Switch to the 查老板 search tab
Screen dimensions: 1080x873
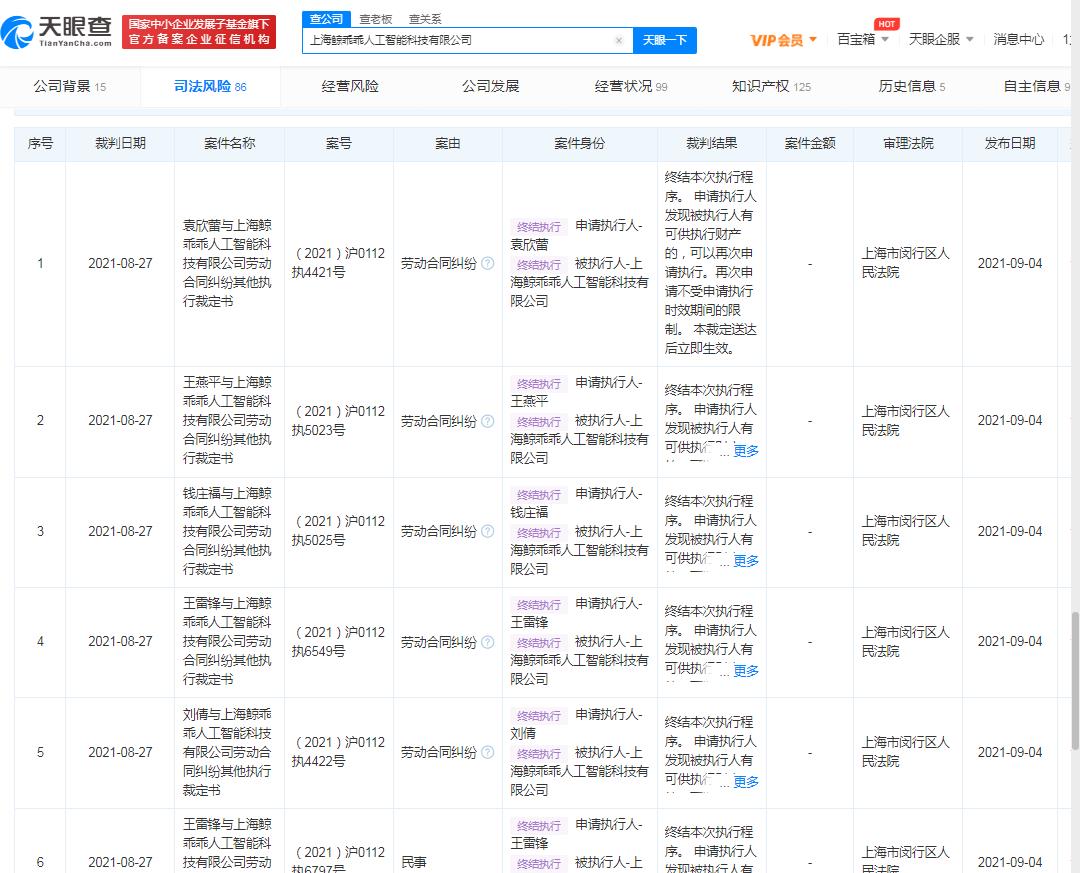376,19
